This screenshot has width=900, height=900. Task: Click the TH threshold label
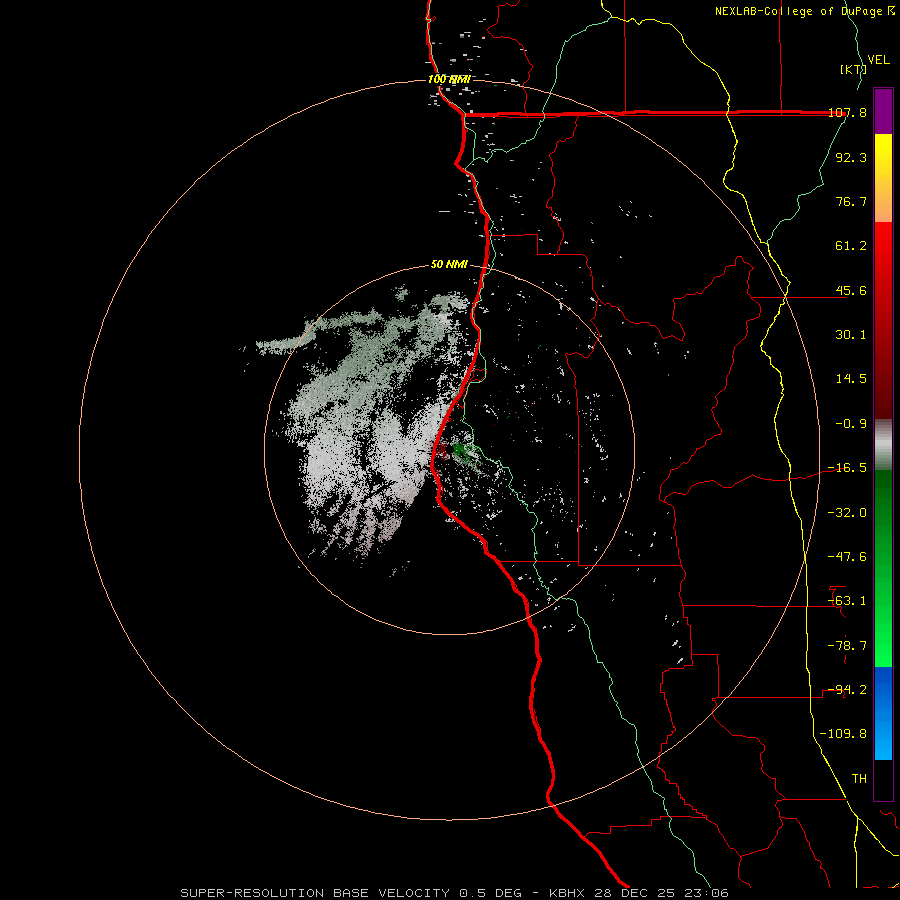(x=859, y=779)
